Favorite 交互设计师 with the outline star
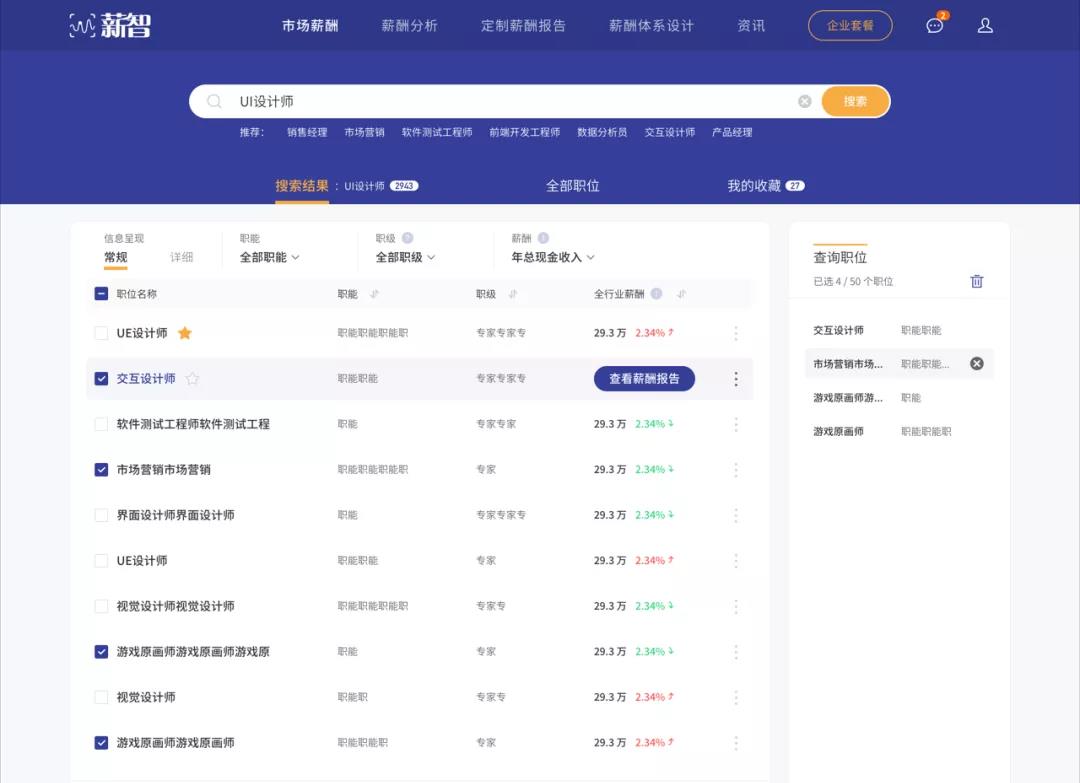Image resolution: width=1080 pixels, height=783 pixels. [193, 379]
